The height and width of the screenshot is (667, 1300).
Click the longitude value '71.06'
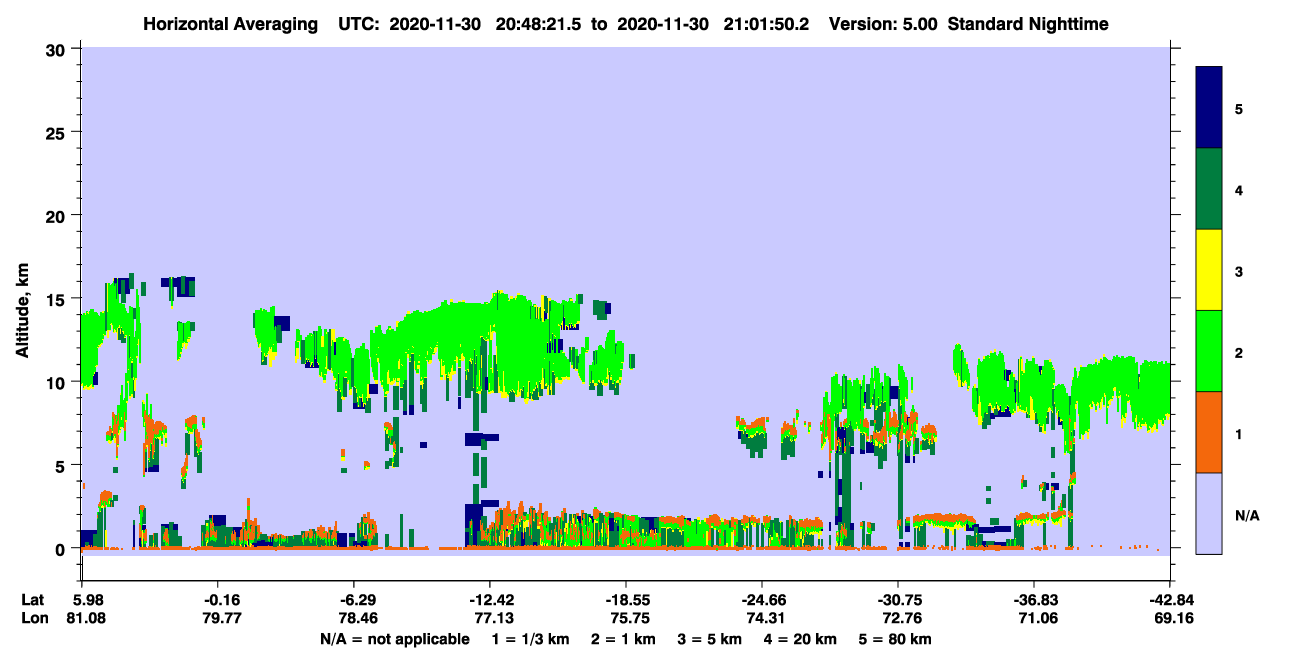click(1039, 618)
